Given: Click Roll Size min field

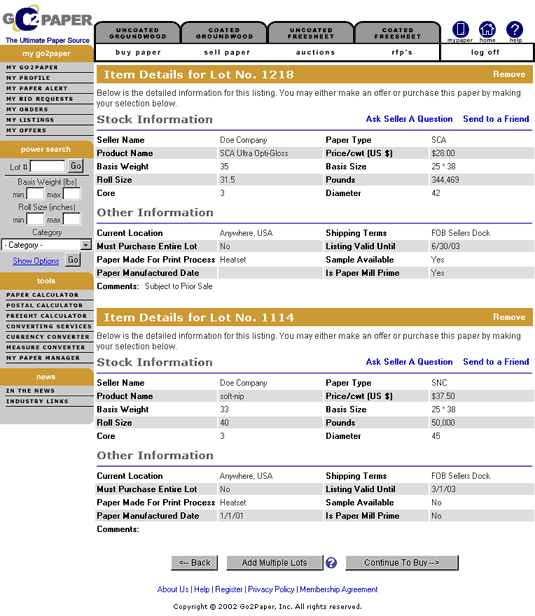Looking at the screenshot, I should pos(35,219).
